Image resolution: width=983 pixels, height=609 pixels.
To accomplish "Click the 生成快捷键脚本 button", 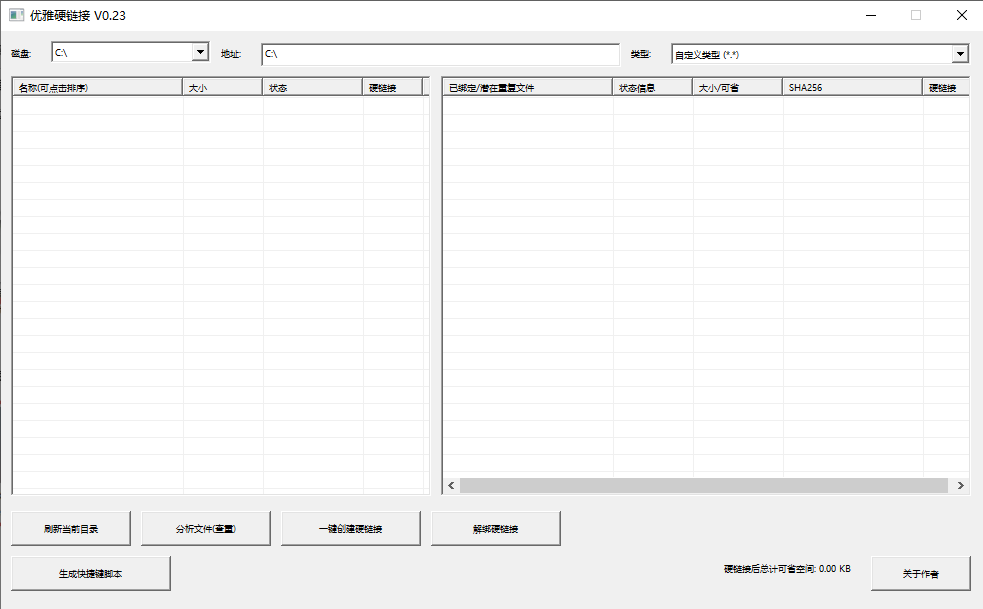I will coord(91,574).
